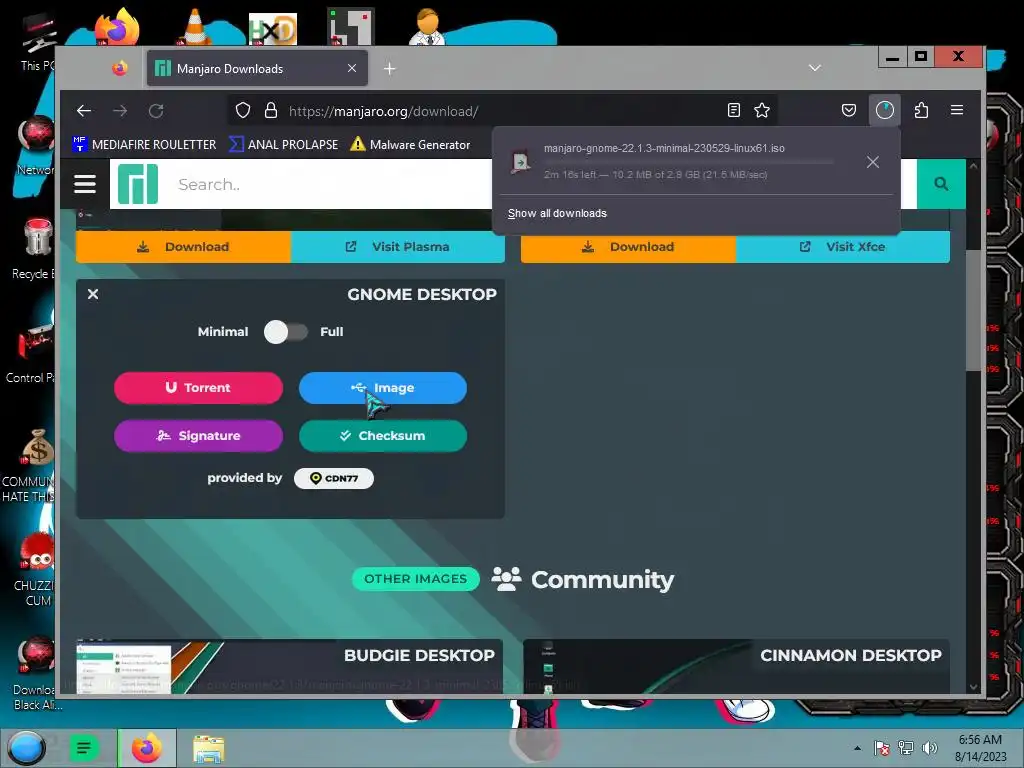1024x768 pixels.
Task: Close the GNOME Desktop download panel
Action: (93, 294)
